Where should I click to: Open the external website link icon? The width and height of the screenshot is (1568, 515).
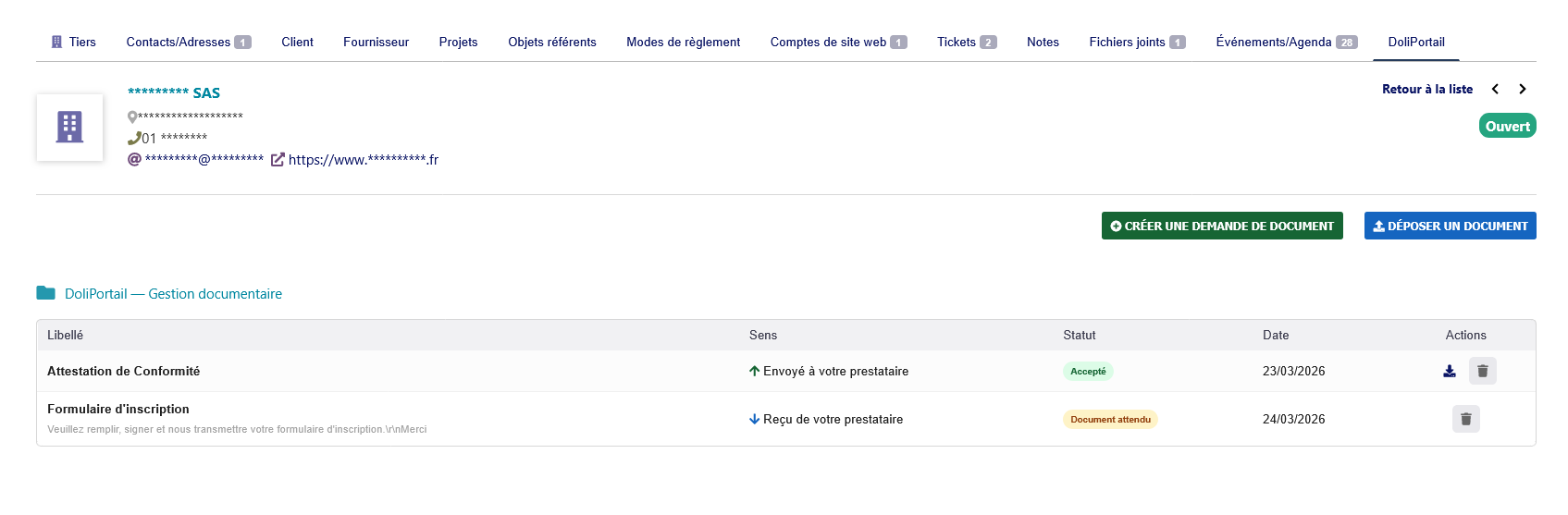point(278,159)
